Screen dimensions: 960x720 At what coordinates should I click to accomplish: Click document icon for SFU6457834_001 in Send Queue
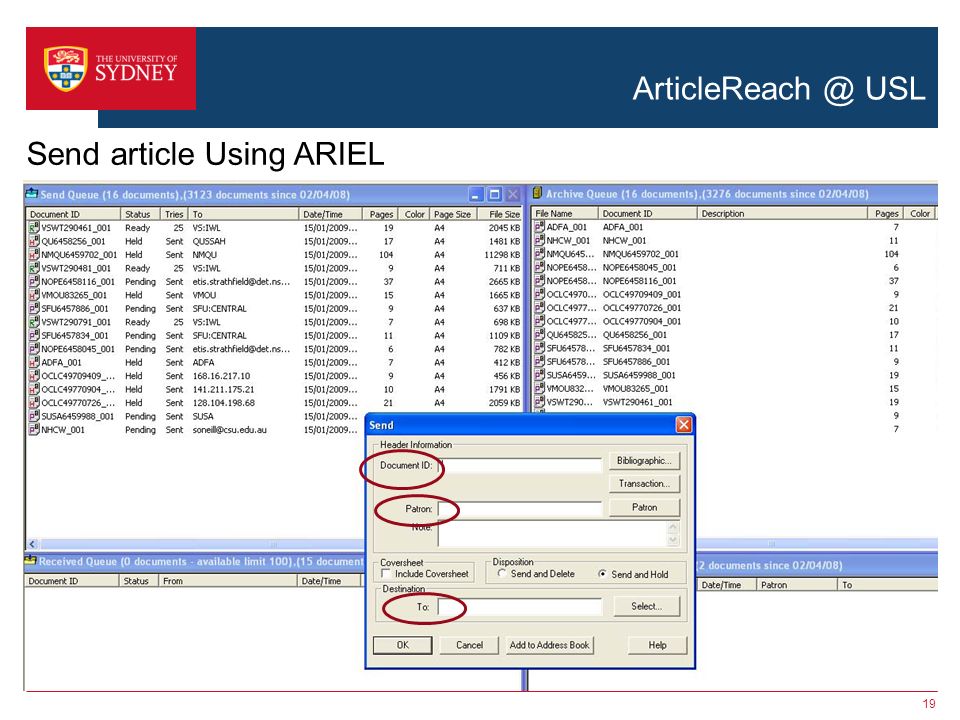[x=34, y=335]
